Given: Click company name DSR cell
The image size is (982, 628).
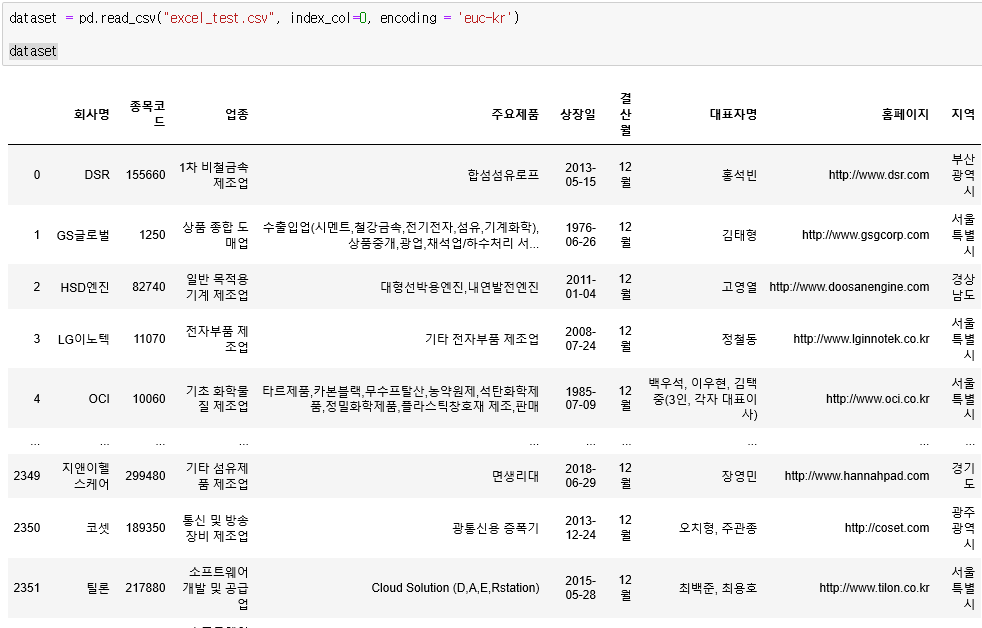Looking at the screenshot, I should pyautogui.click(x=97, y=175).
